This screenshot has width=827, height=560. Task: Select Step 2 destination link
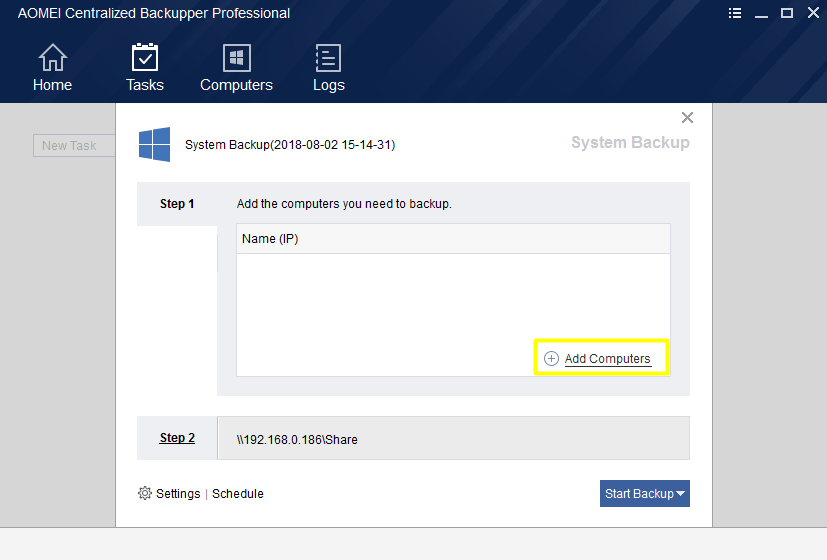pos(177,438)
